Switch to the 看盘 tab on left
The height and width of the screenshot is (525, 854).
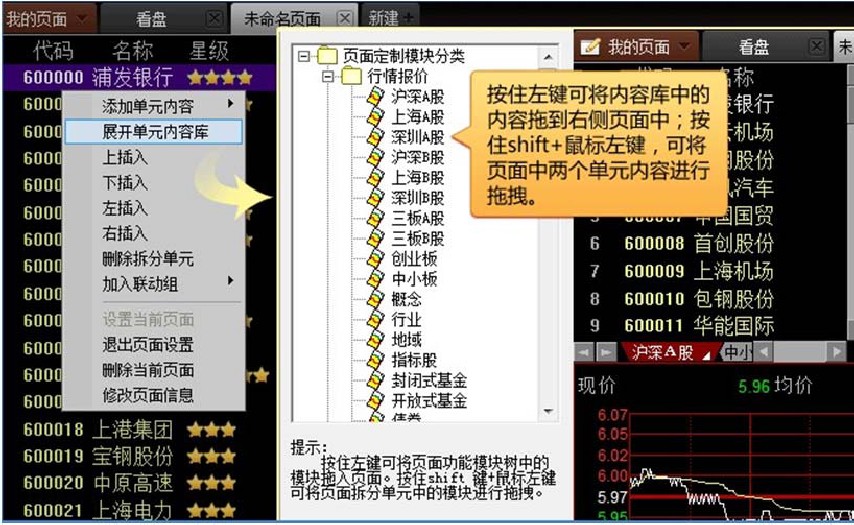pyautogui.click(x=152, y=18)
